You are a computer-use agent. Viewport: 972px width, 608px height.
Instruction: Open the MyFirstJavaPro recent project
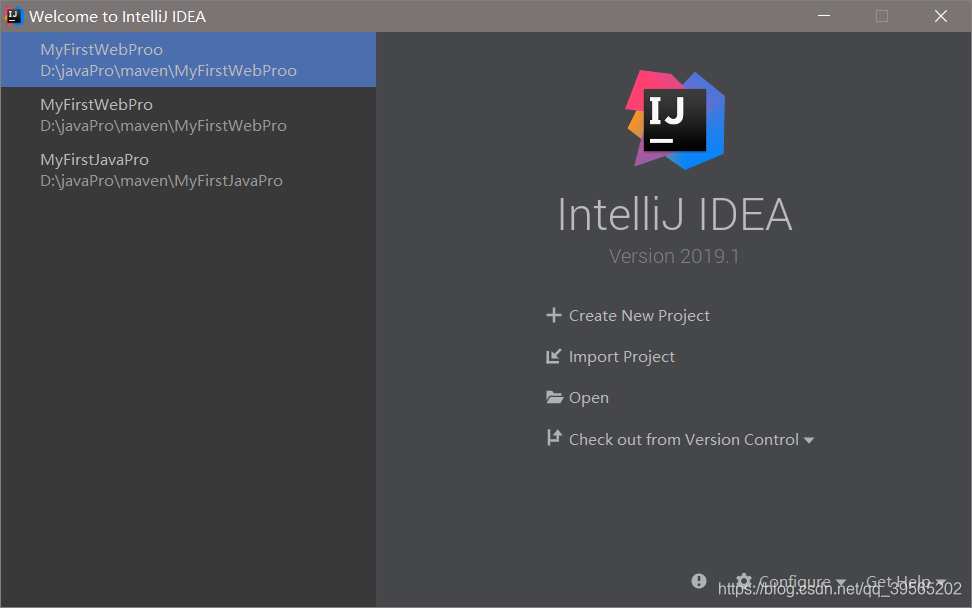pyautogui.click(x=188, y=170)
